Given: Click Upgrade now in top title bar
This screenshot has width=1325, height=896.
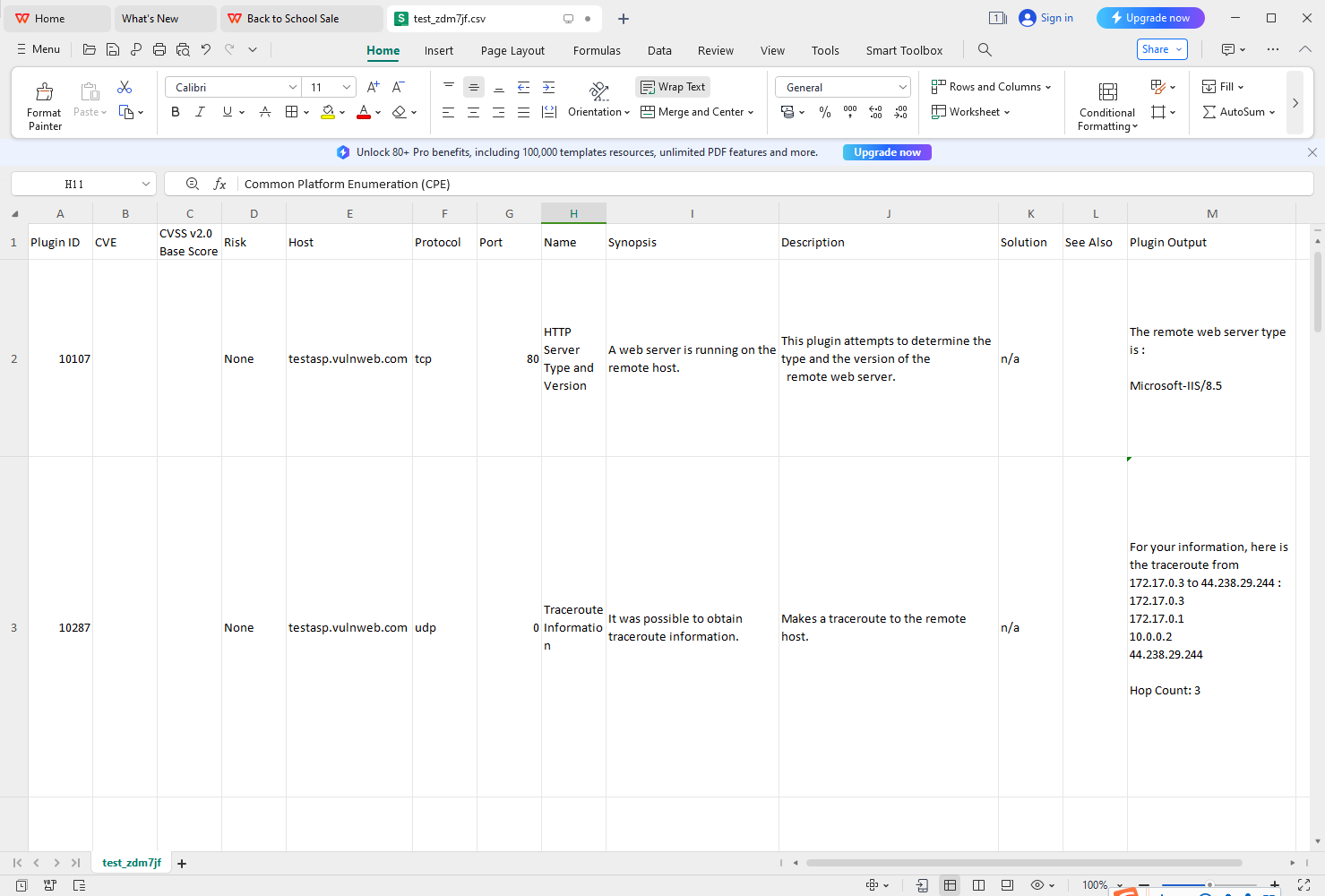Looking at the screenshot, I should point(1150,18).
